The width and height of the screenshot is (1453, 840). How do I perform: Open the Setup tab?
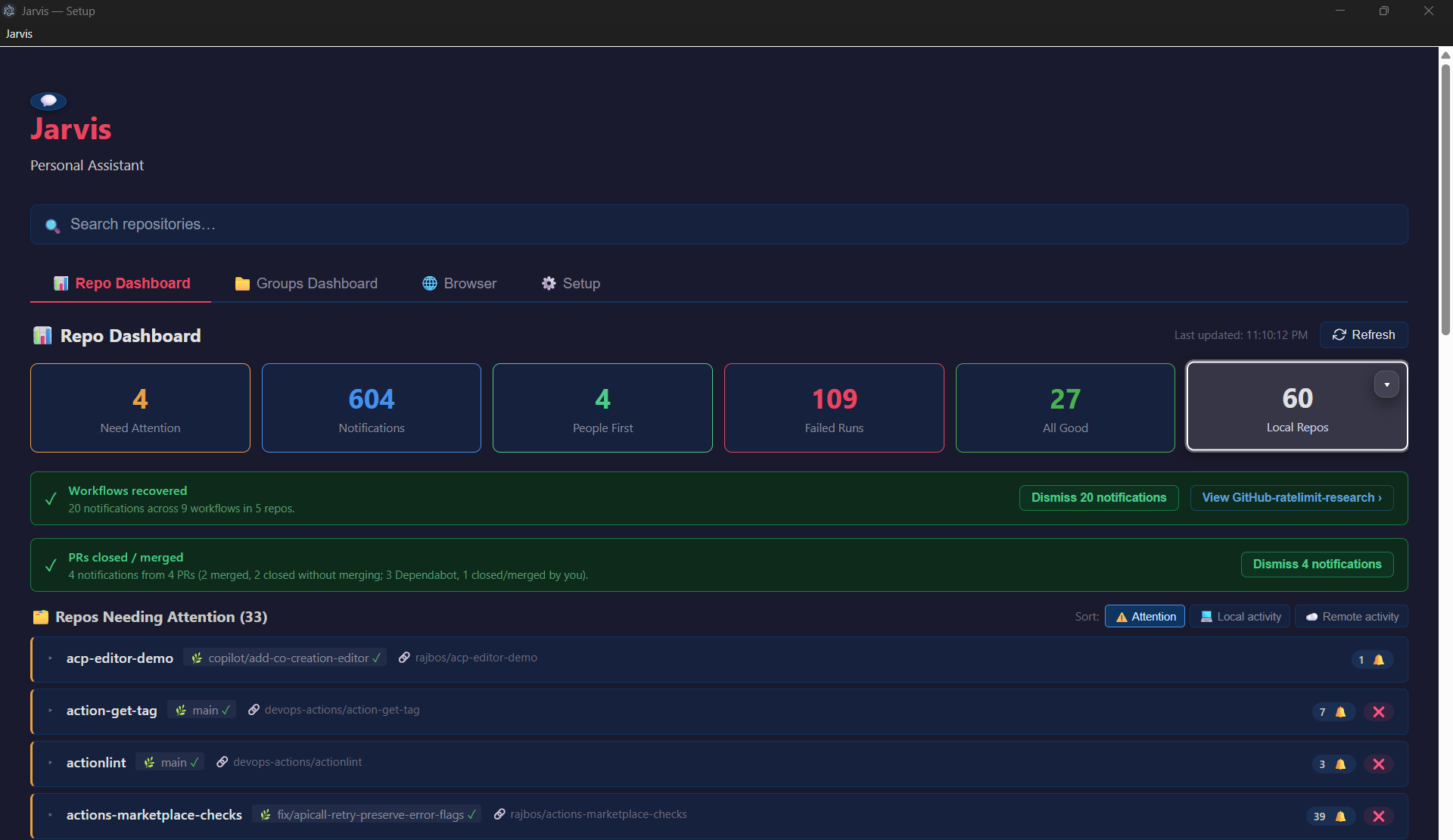571,283
